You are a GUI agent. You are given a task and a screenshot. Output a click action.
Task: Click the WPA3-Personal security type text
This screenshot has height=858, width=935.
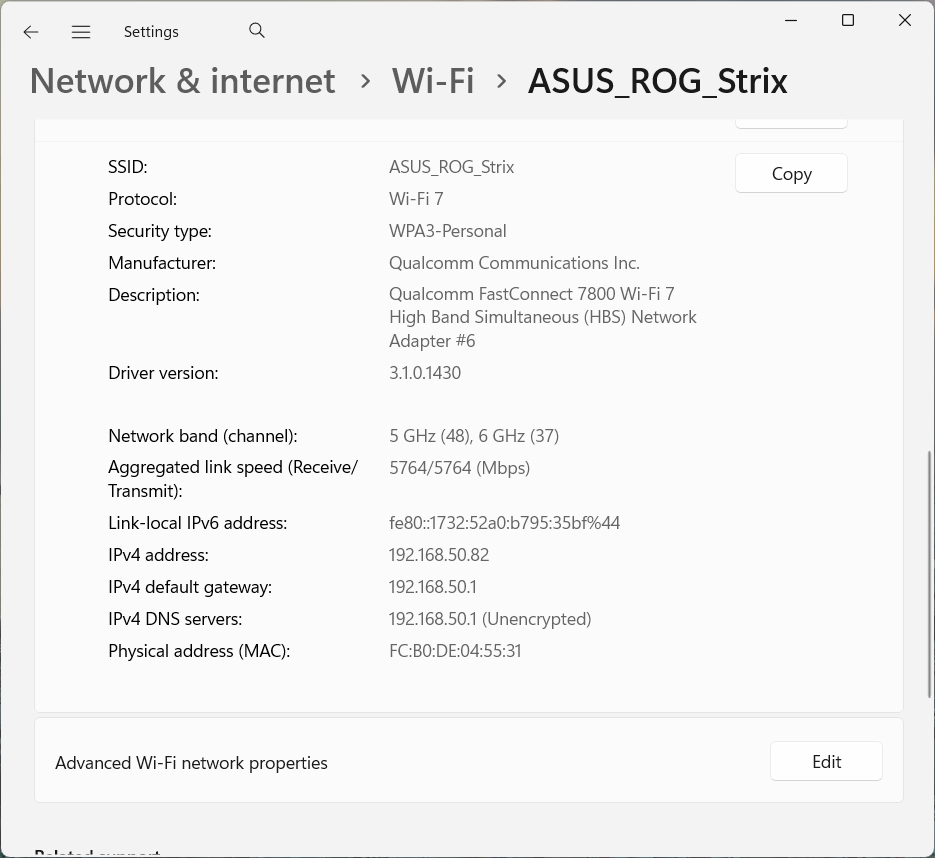point(447,231)
